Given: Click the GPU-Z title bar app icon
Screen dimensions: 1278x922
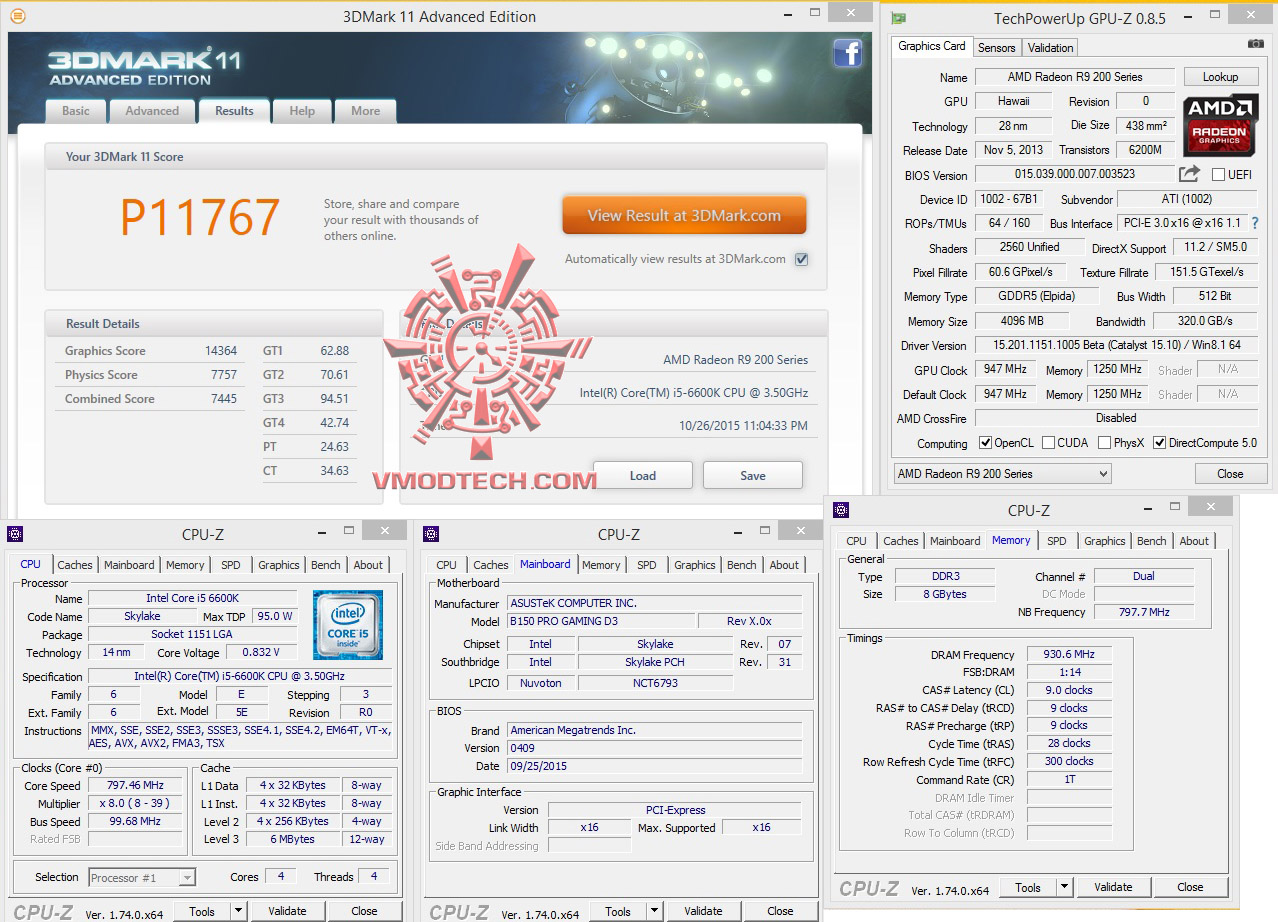Looking at the screenshot, I should 899,18.
